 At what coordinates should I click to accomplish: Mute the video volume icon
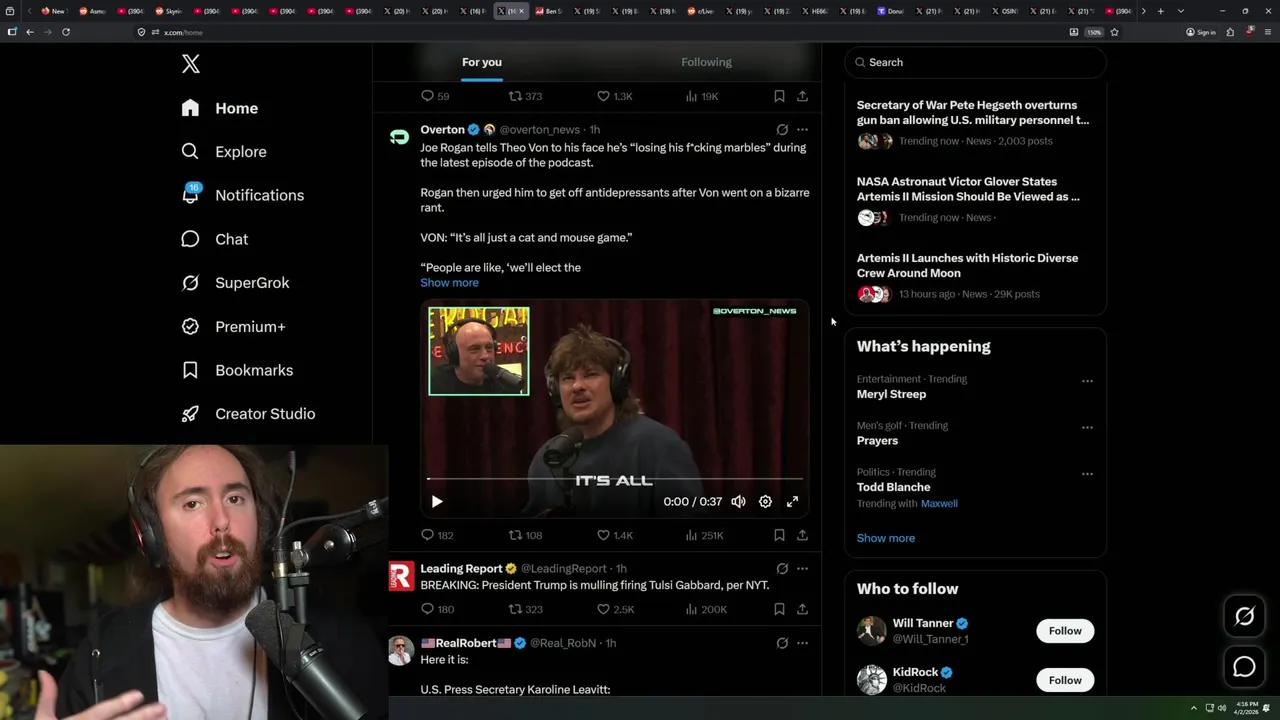(738, 502)
